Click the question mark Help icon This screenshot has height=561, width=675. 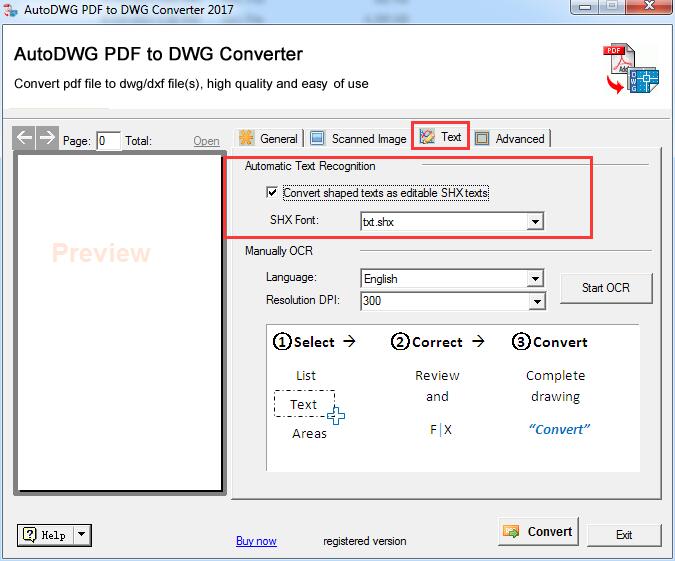[29, 535]
